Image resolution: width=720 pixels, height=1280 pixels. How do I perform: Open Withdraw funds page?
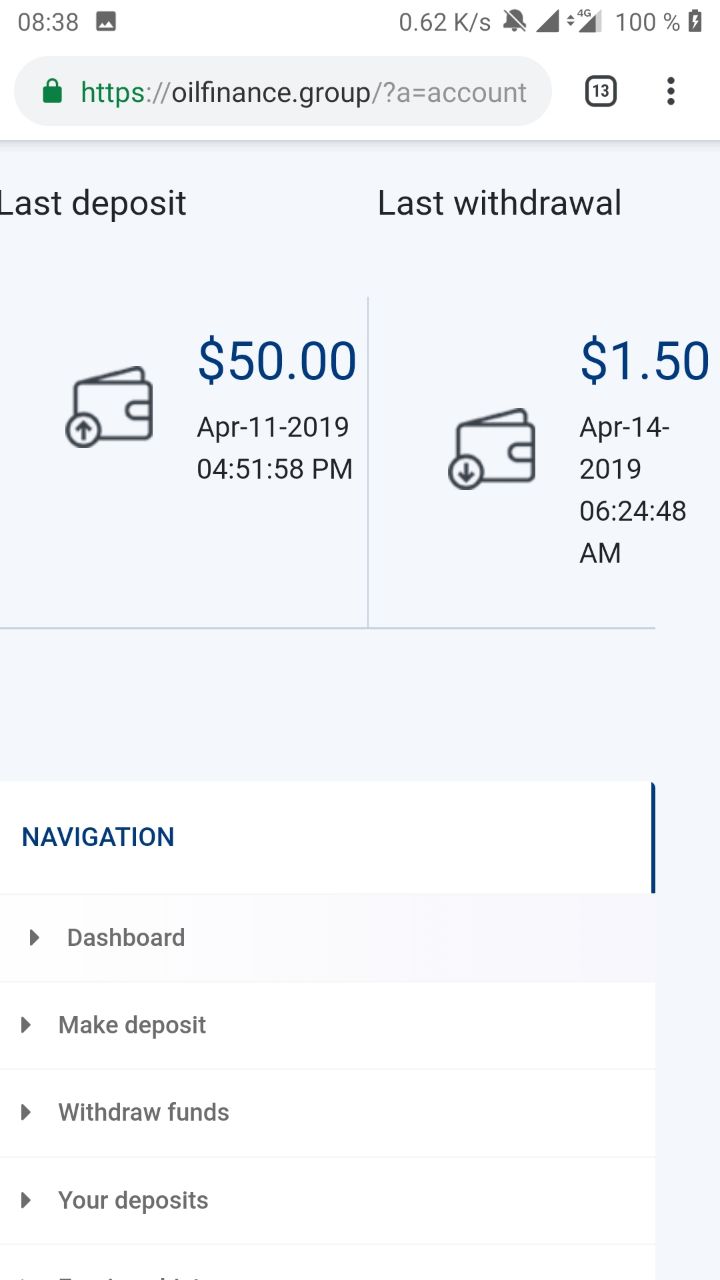[x=327, y=1112]
